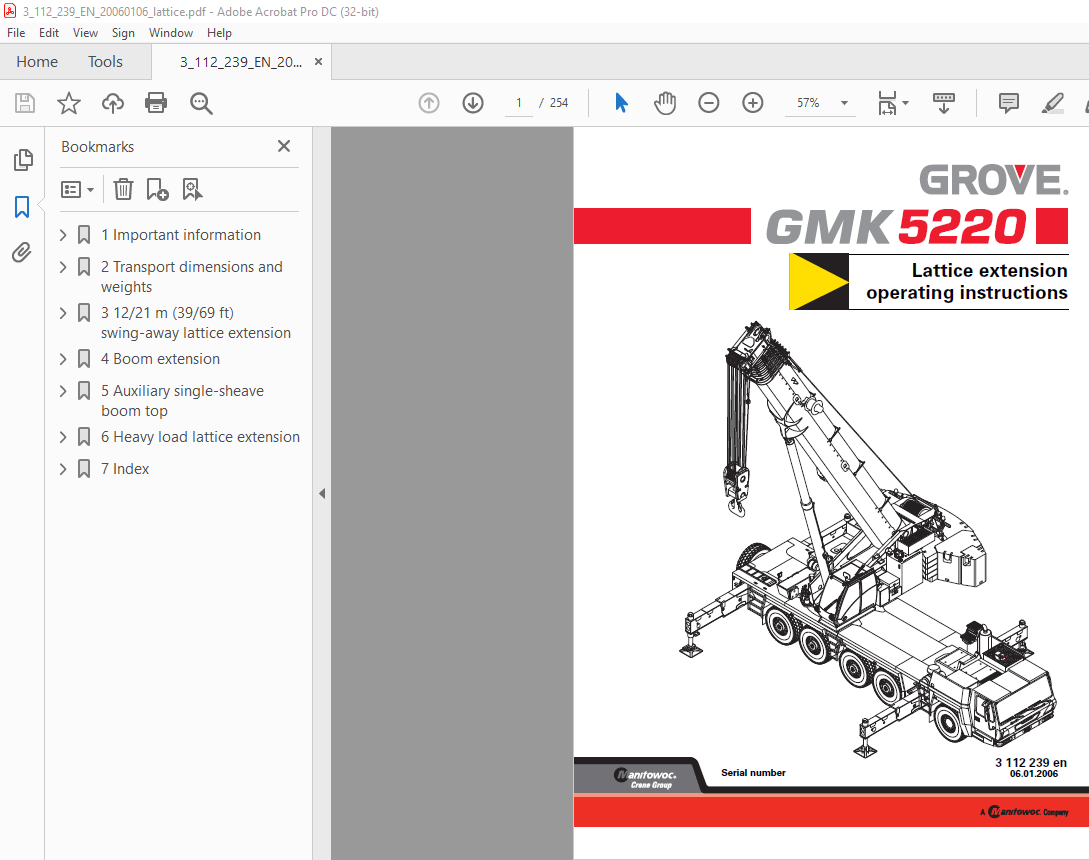Expand the 3 12/21 m swing-away bookmark

point(63,313)
